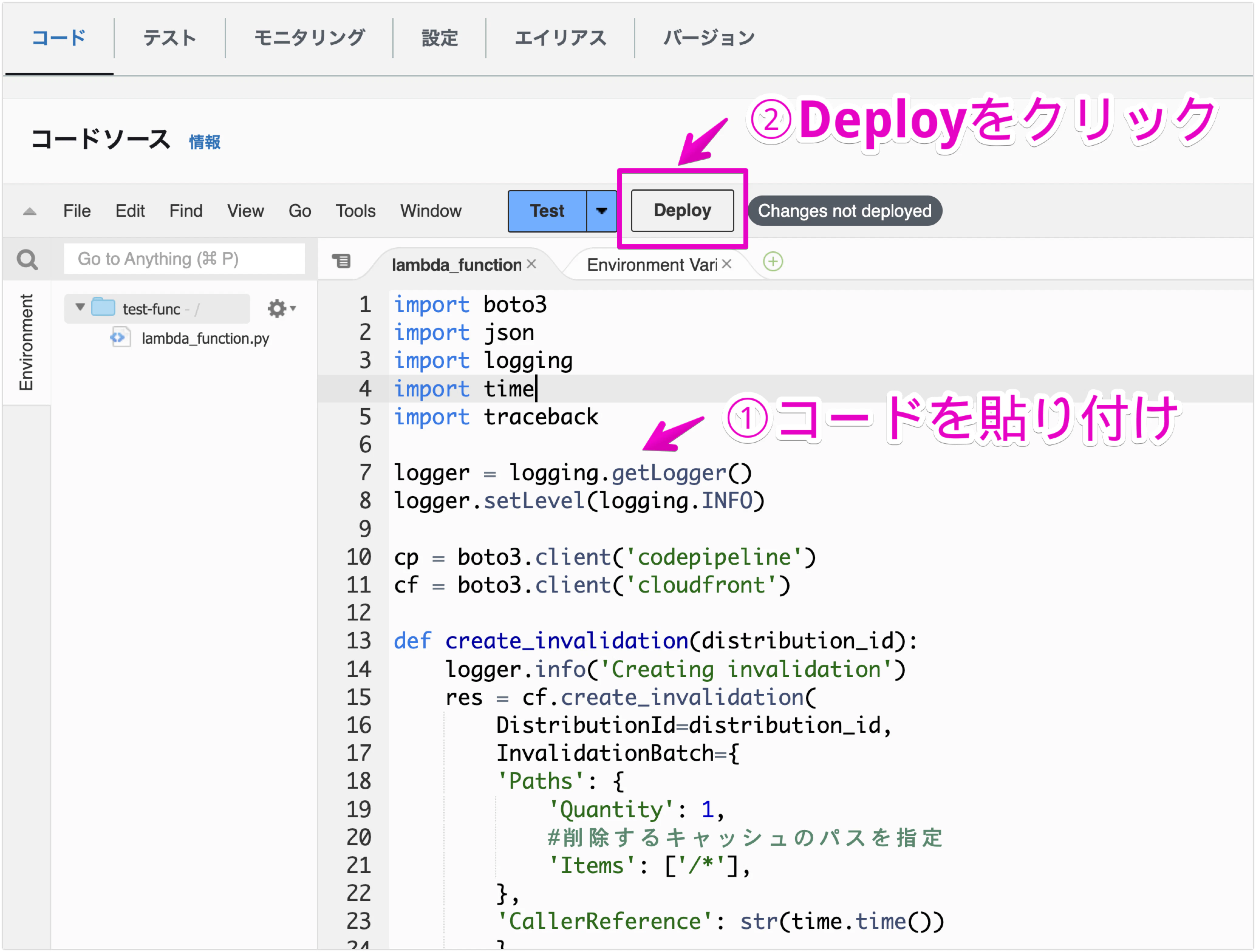Click 'import traceback' on line 5
Image resolution: width=1256 pixels, height=952 pixels.
click(x=496, y=417)
